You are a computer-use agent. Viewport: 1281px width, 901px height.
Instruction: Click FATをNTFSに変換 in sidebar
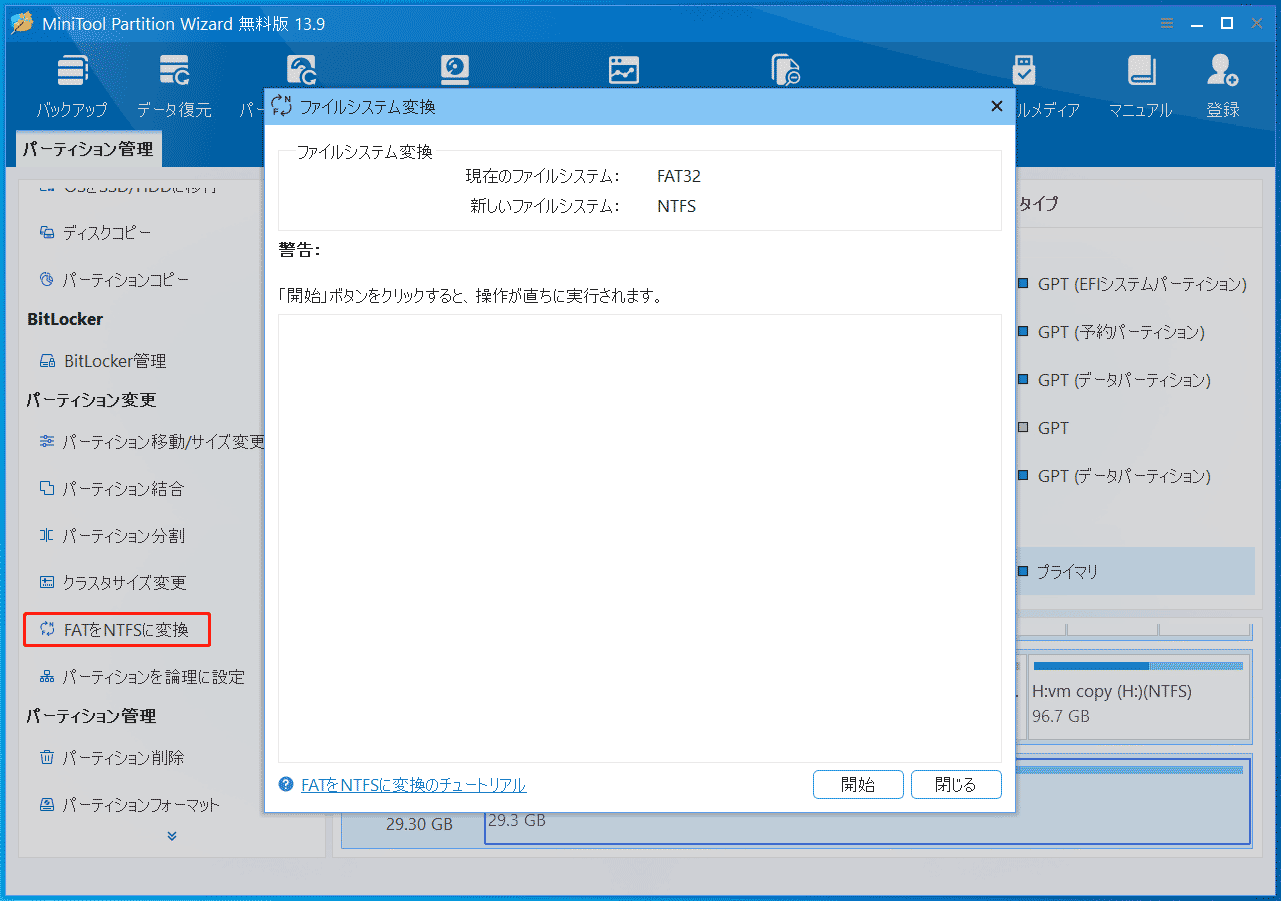coord(118,630)
